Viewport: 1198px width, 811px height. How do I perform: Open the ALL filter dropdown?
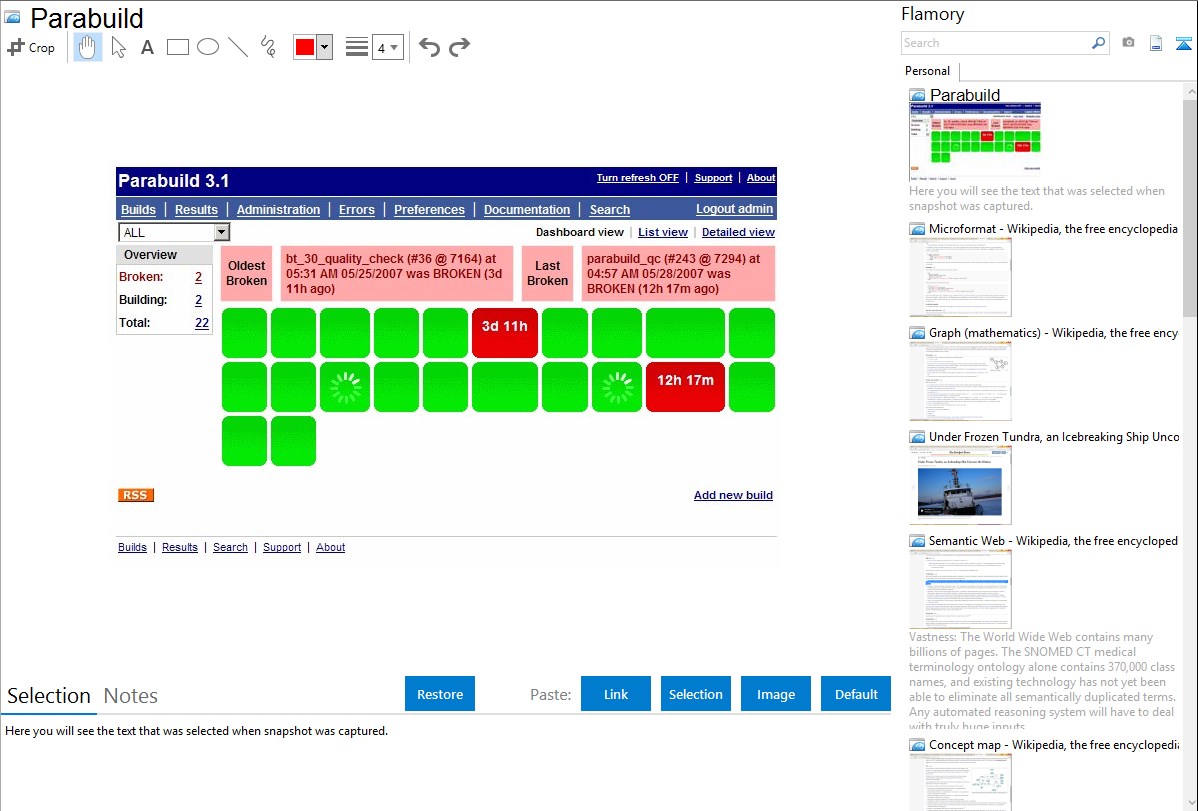point(174,232)
